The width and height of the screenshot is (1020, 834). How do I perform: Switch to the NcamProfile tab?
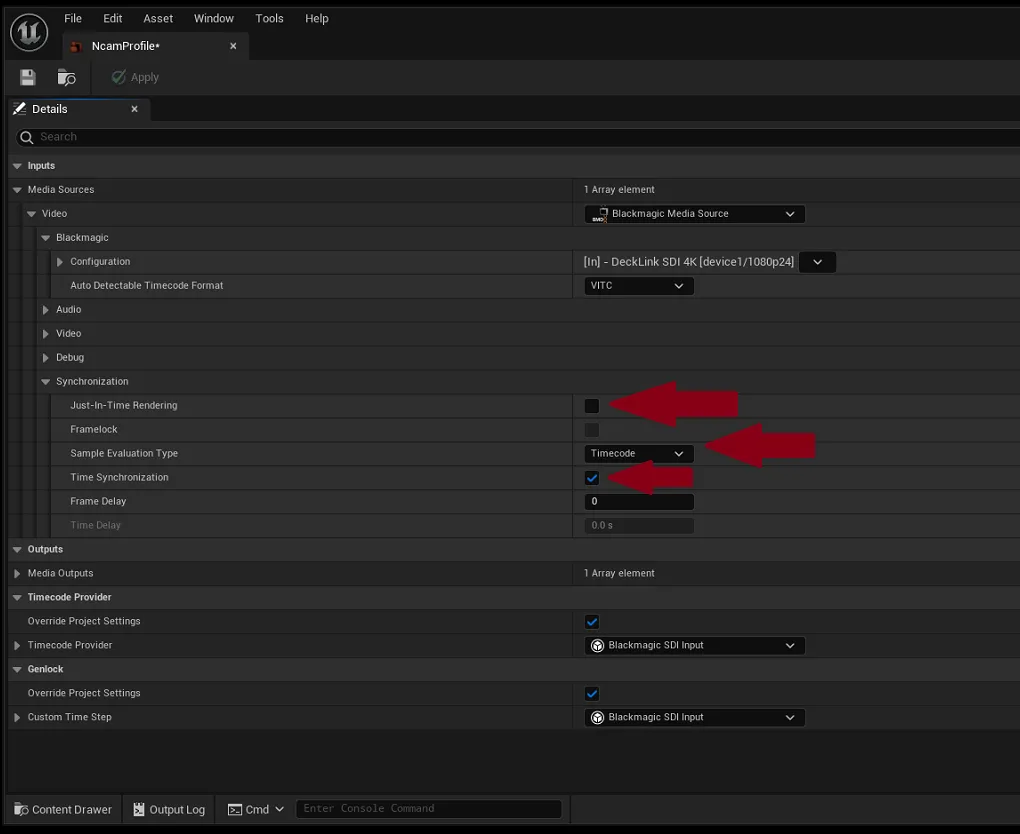point(155,46)
